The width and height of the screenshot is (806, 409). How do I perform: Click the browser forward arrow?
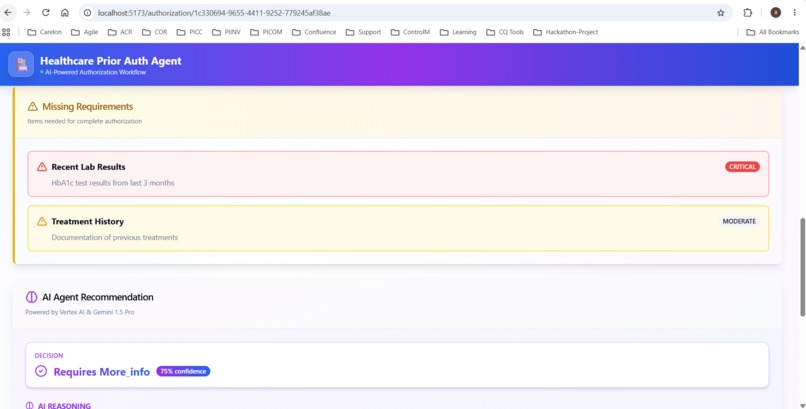(x=27, y=12)
